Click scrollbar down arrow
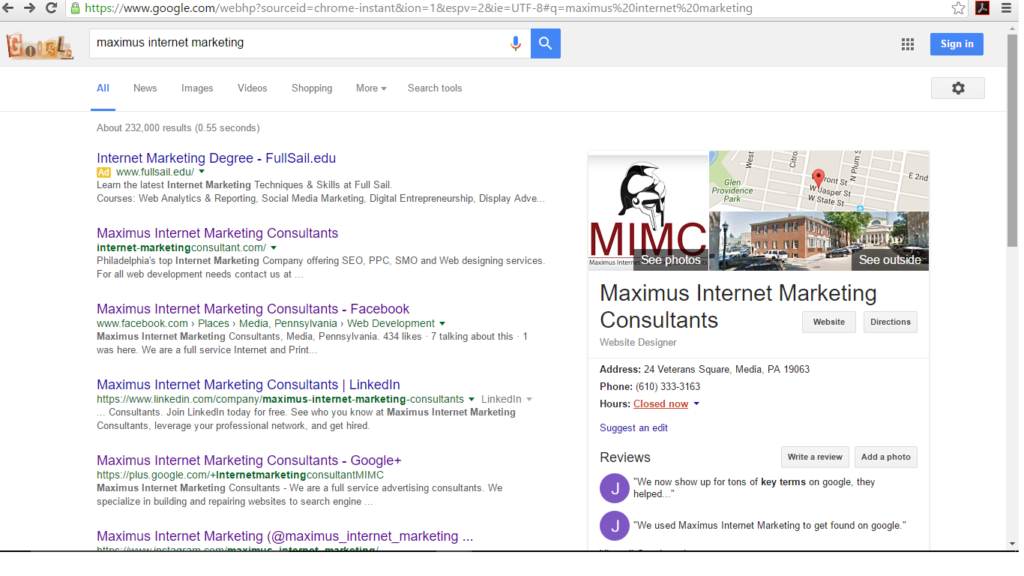Screen dimensions: 1024x576 pos(1012,543)
